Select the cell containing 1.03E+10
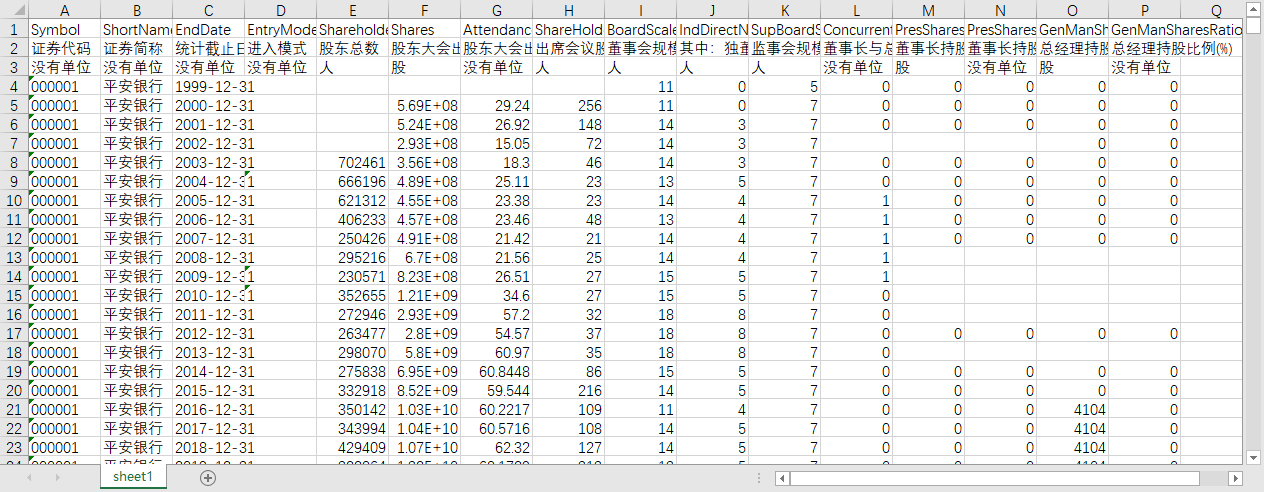 (424, 409)
